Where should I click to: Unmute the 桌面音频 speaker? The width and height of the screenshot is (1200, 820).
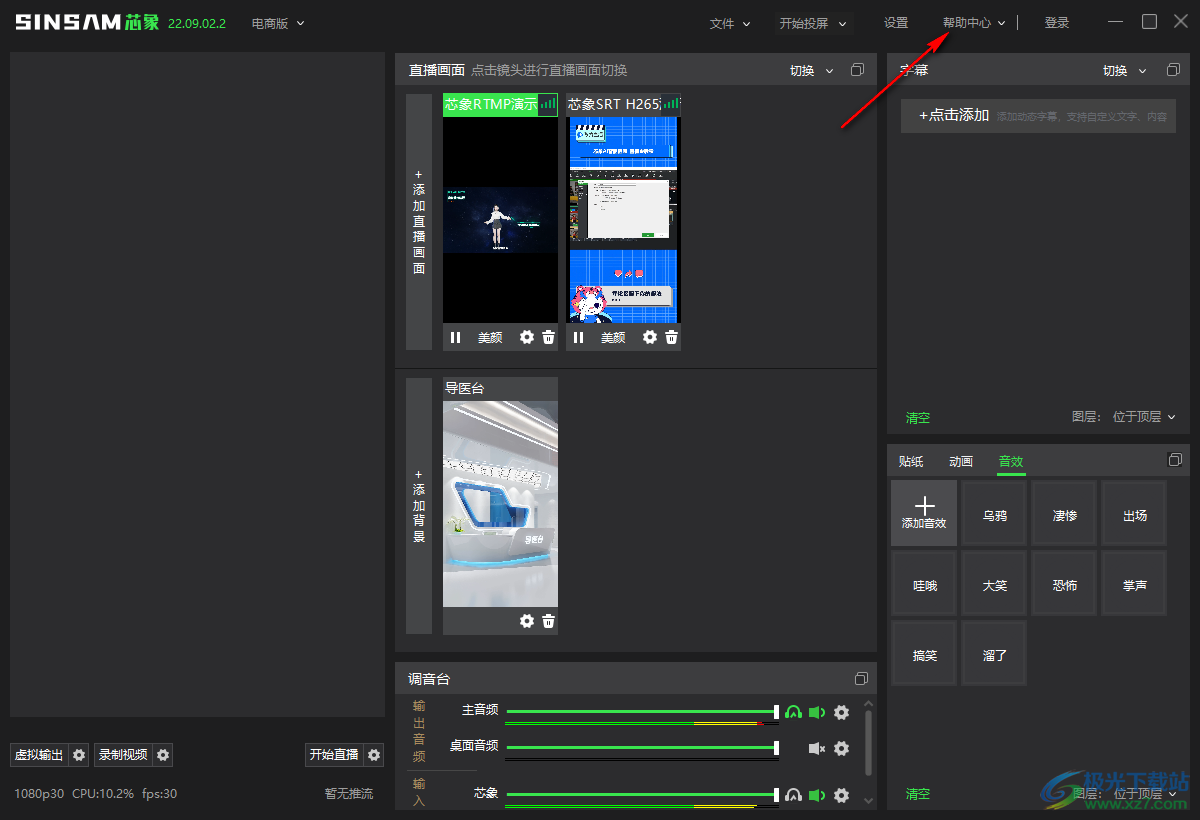coord(817,748)
